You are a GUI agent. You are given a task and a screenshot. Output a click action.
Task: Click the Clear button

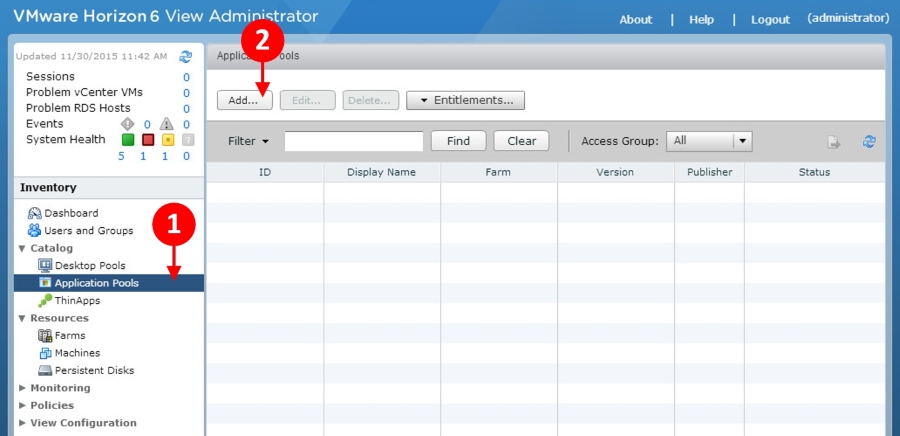point(521,141)
